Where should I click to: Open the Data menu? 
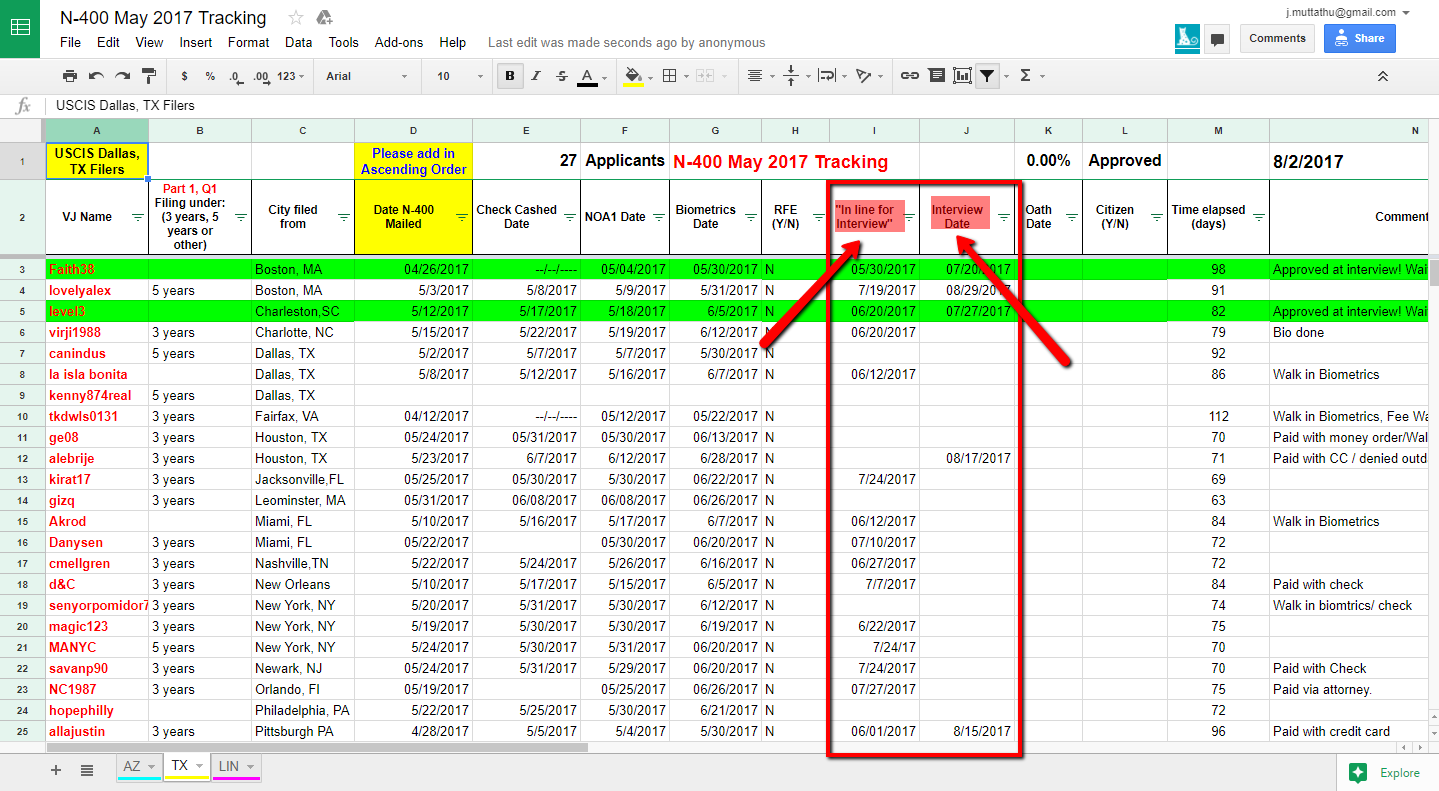point(298,43)
